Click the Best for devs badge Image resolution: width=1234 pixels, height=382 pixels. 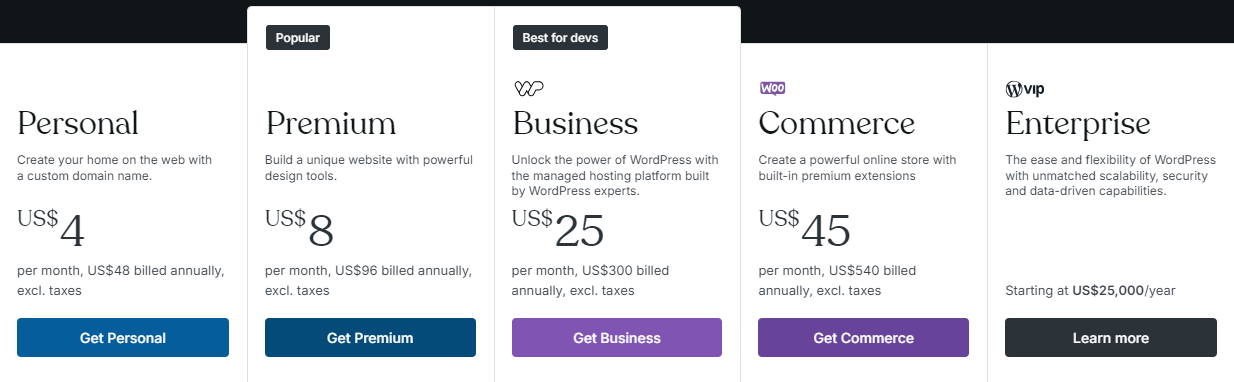(560, 38)
